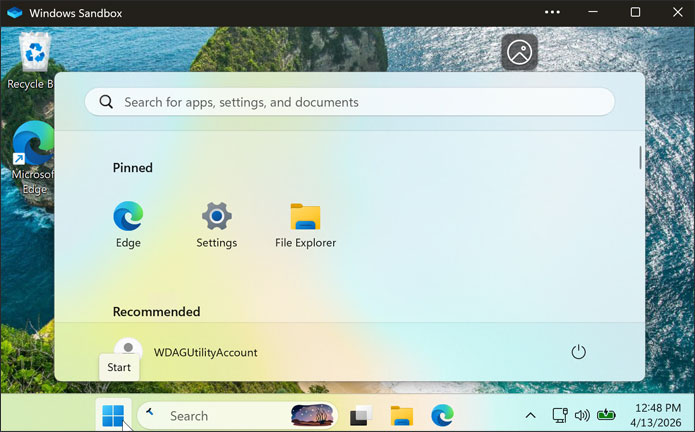Launch Microsoft Edge from the taskbar
Viewport: 695px width, 432px height.
[442, 416]
